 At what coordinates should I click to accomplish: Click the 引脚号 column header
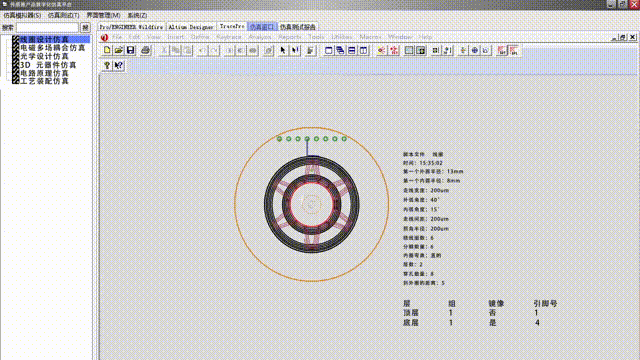pos(545,303)
